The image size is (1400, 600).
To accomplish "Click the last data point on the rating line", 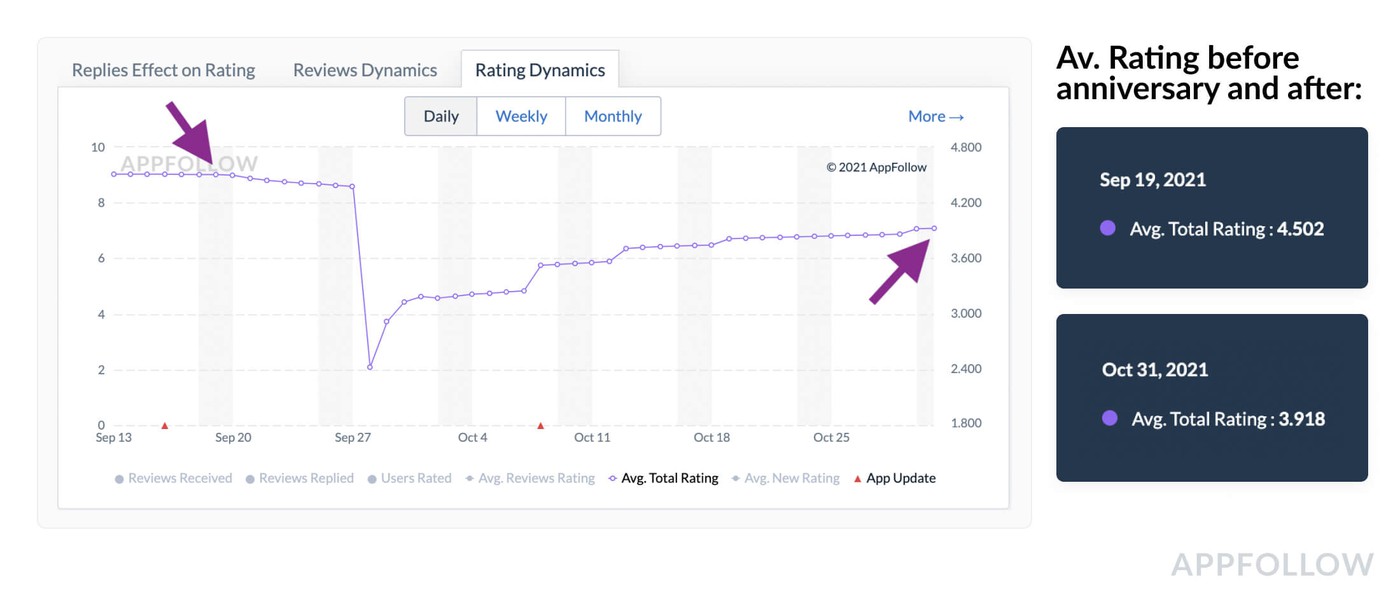I will (934, 228).
